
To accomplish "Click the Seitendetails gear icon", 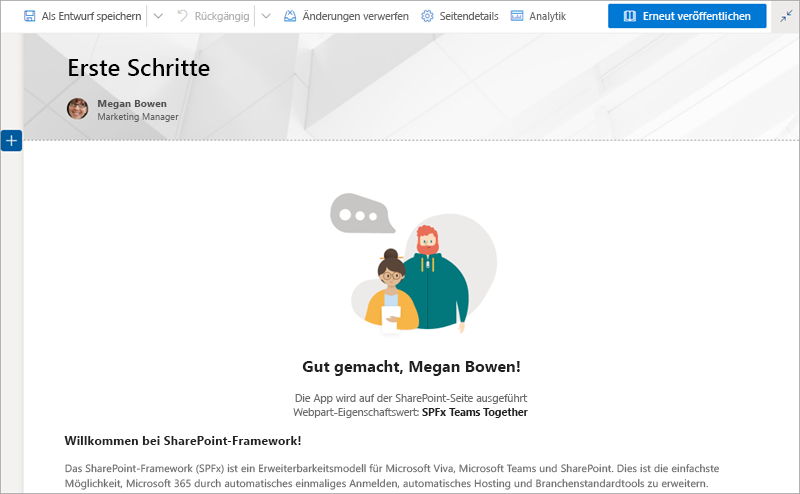I will 427,16.
